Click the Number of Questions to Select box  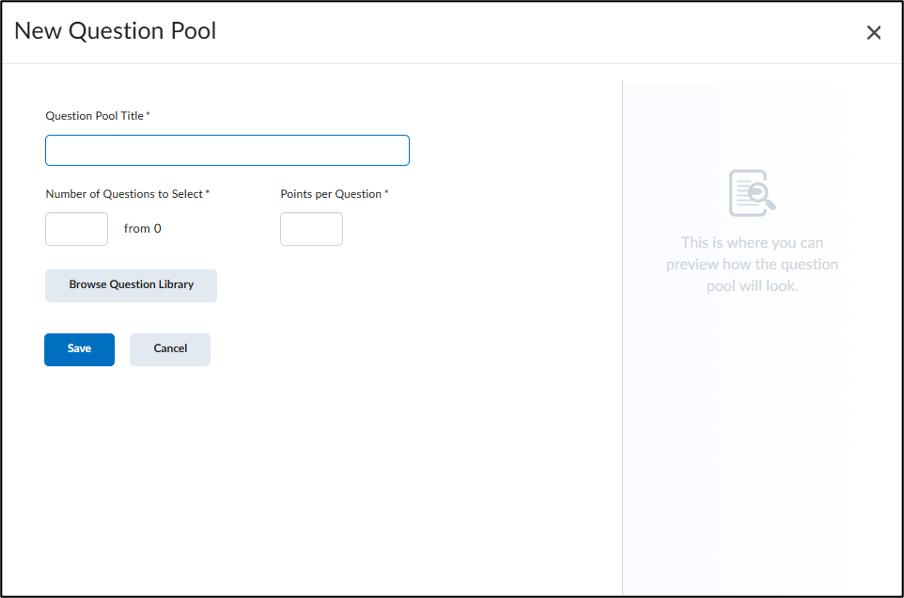coord(77,229)
